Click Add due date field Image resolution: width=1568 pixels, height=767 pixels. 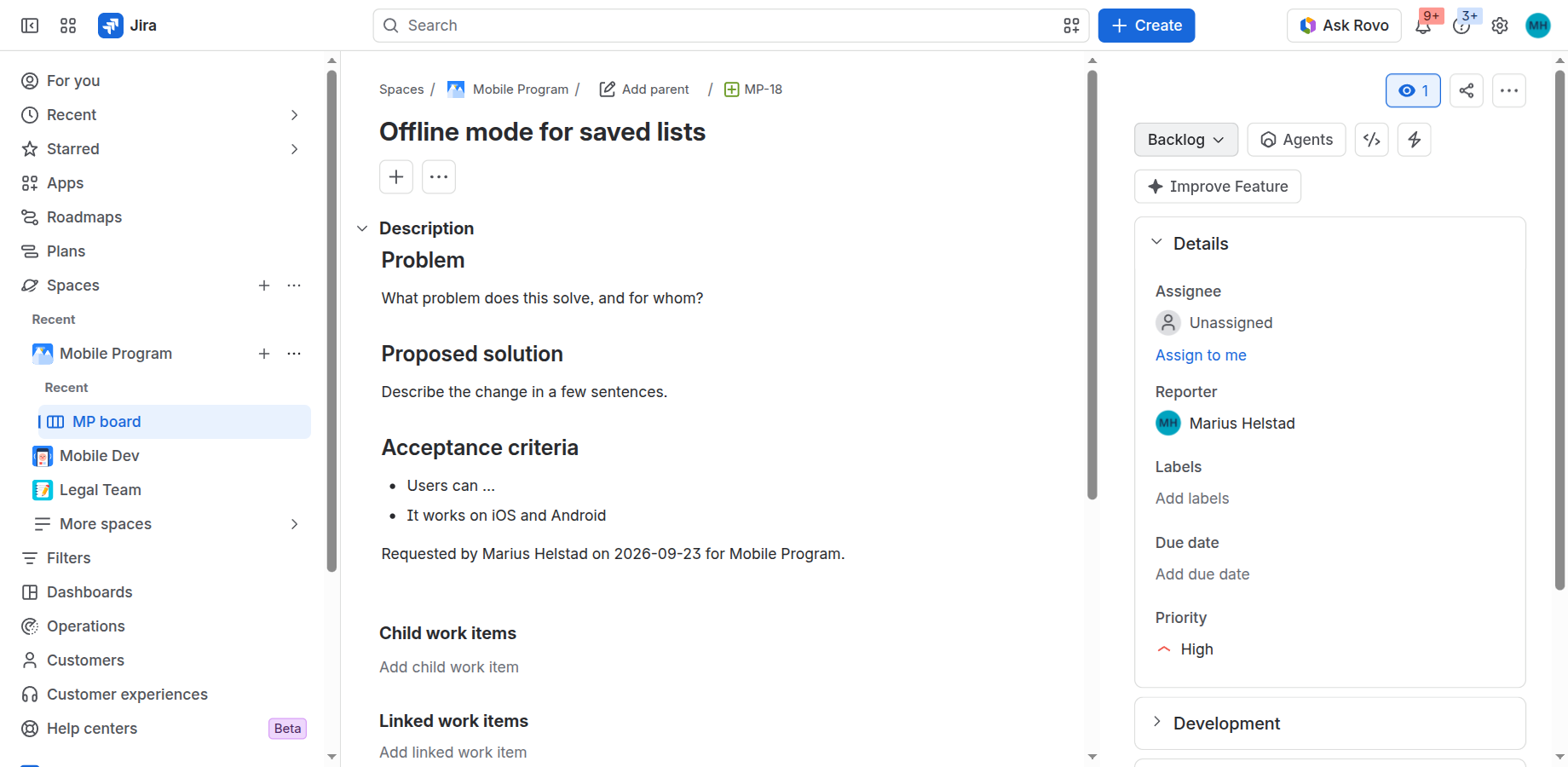coord(1202,574)
